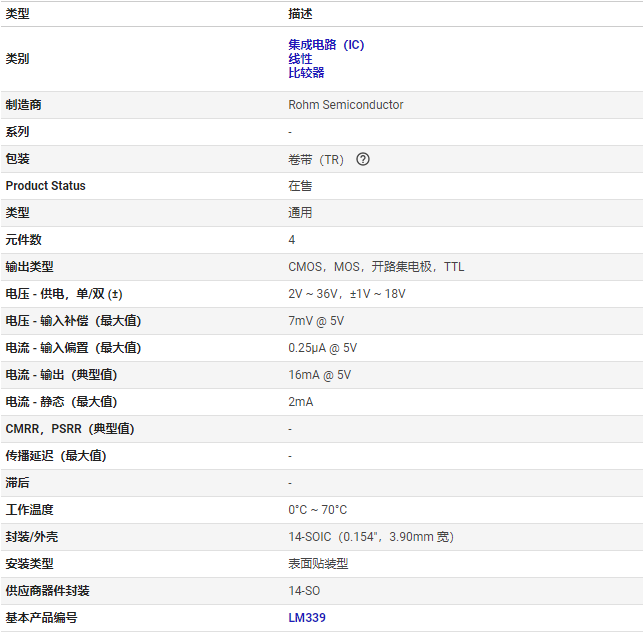Click the 描述 column header
643x635 pixels.
pyautogui.click(x=300, y=14)
